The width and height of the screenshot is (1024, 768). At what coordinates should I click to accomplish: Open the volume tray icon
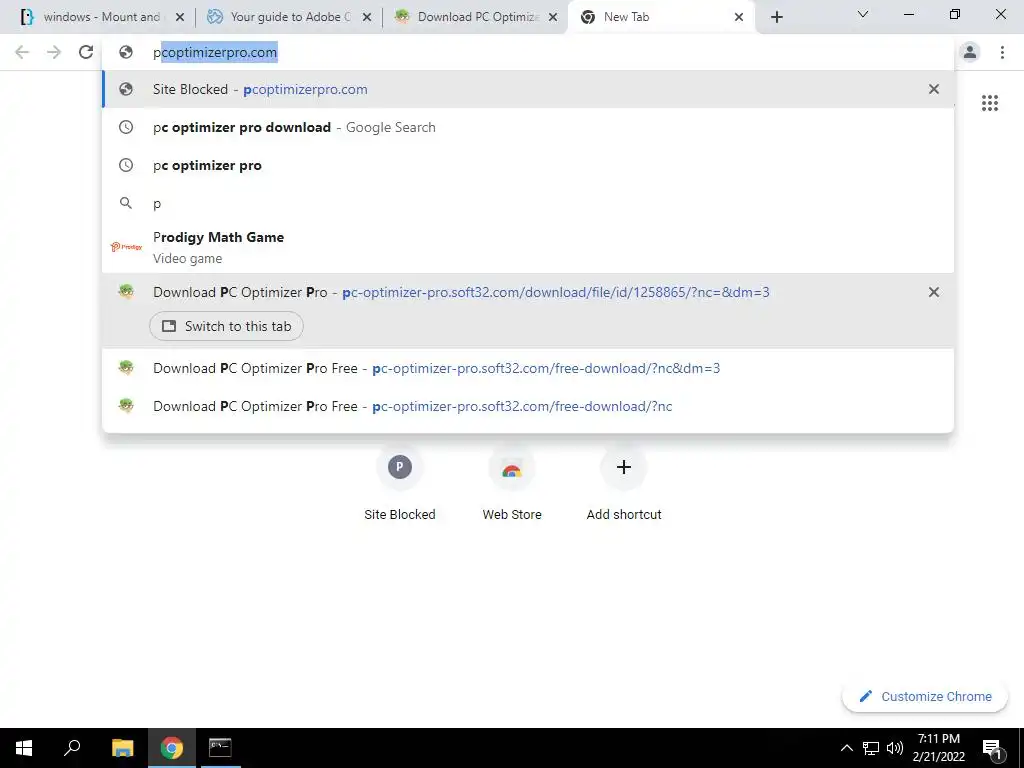click(895, 748)
